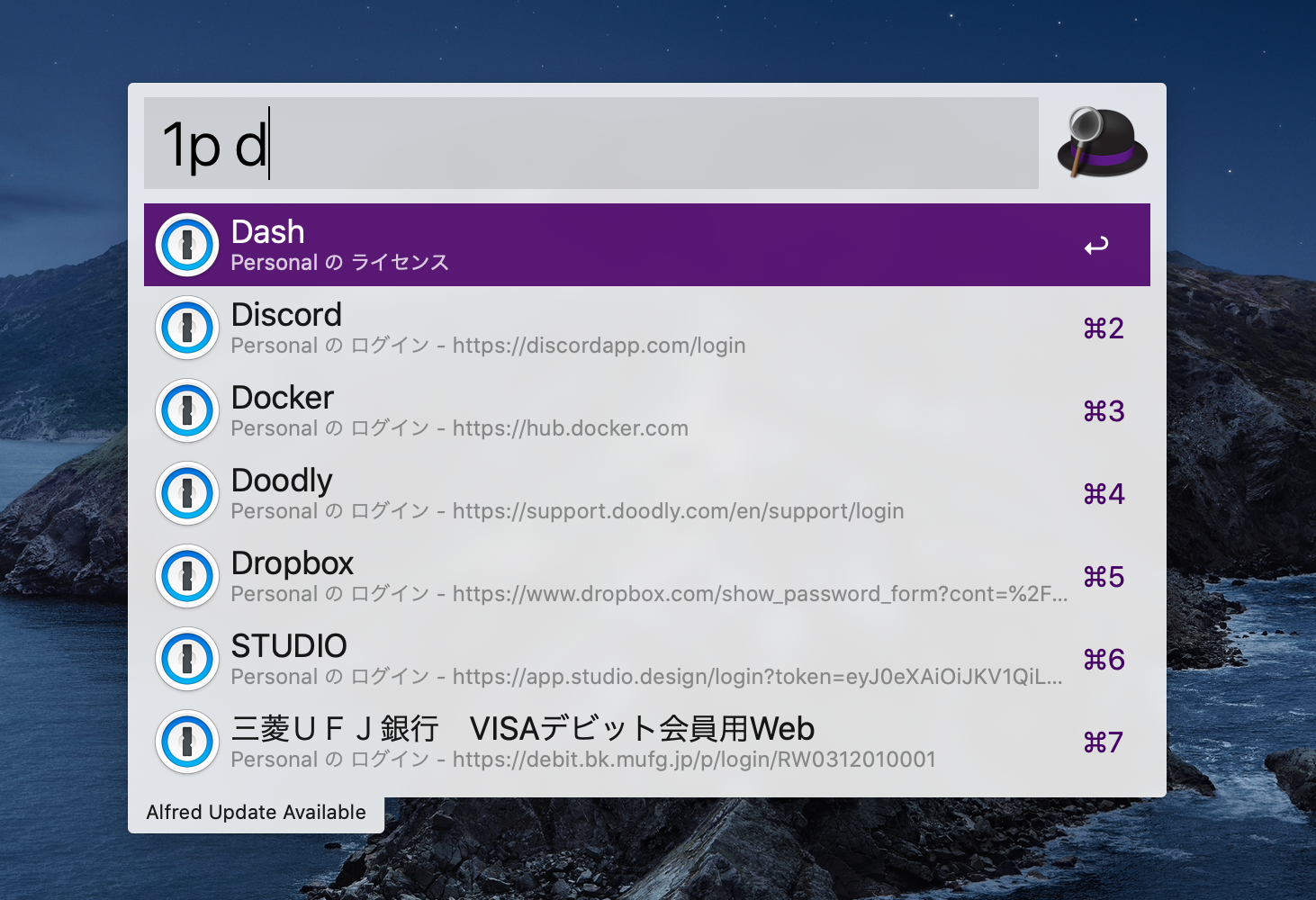This screenshot has height=900, width=1316.
Task: Select the Dropbox result title
Action: tap(293, 563)
